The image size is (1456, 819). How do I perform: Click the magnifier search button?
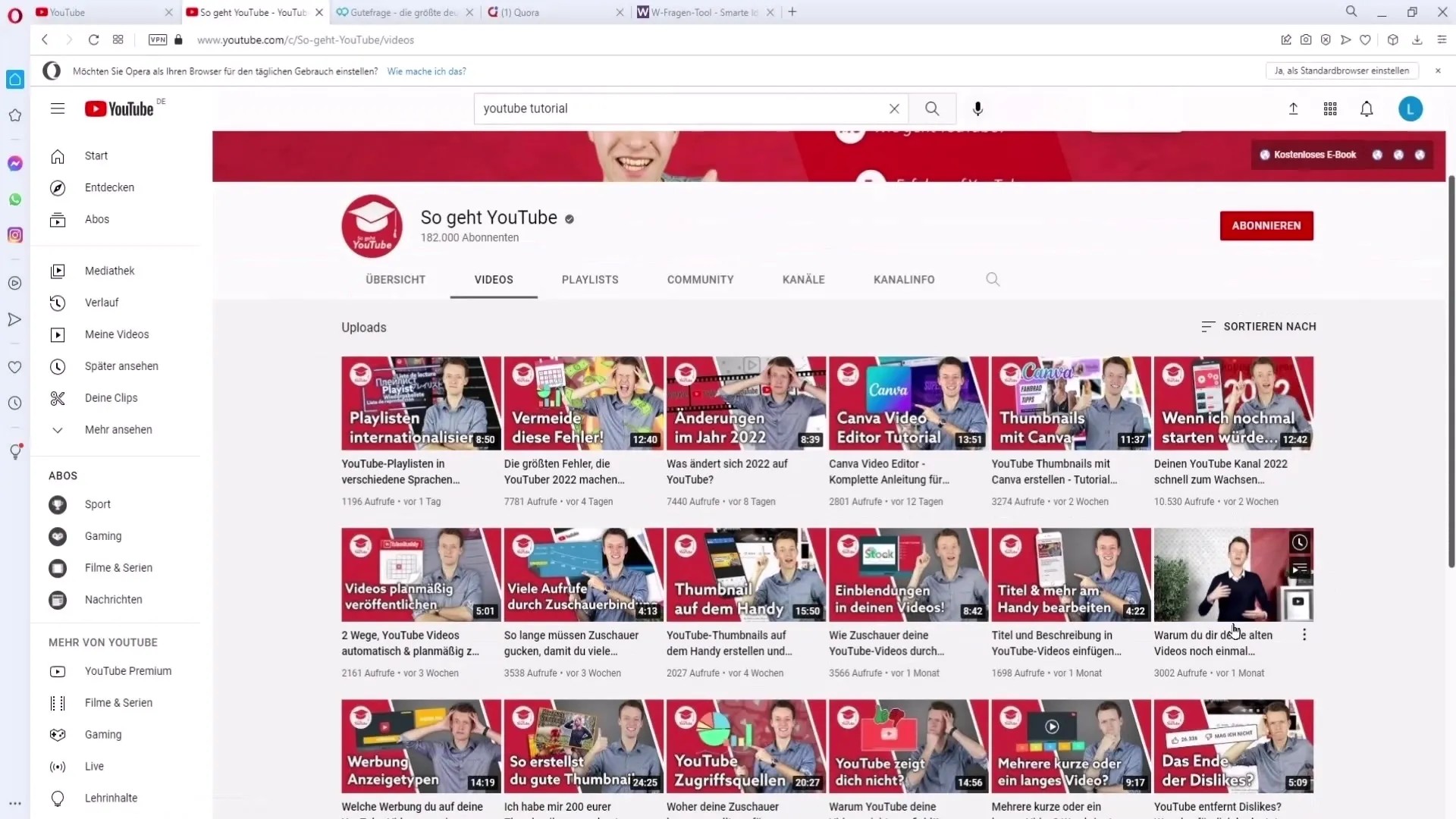932,108
